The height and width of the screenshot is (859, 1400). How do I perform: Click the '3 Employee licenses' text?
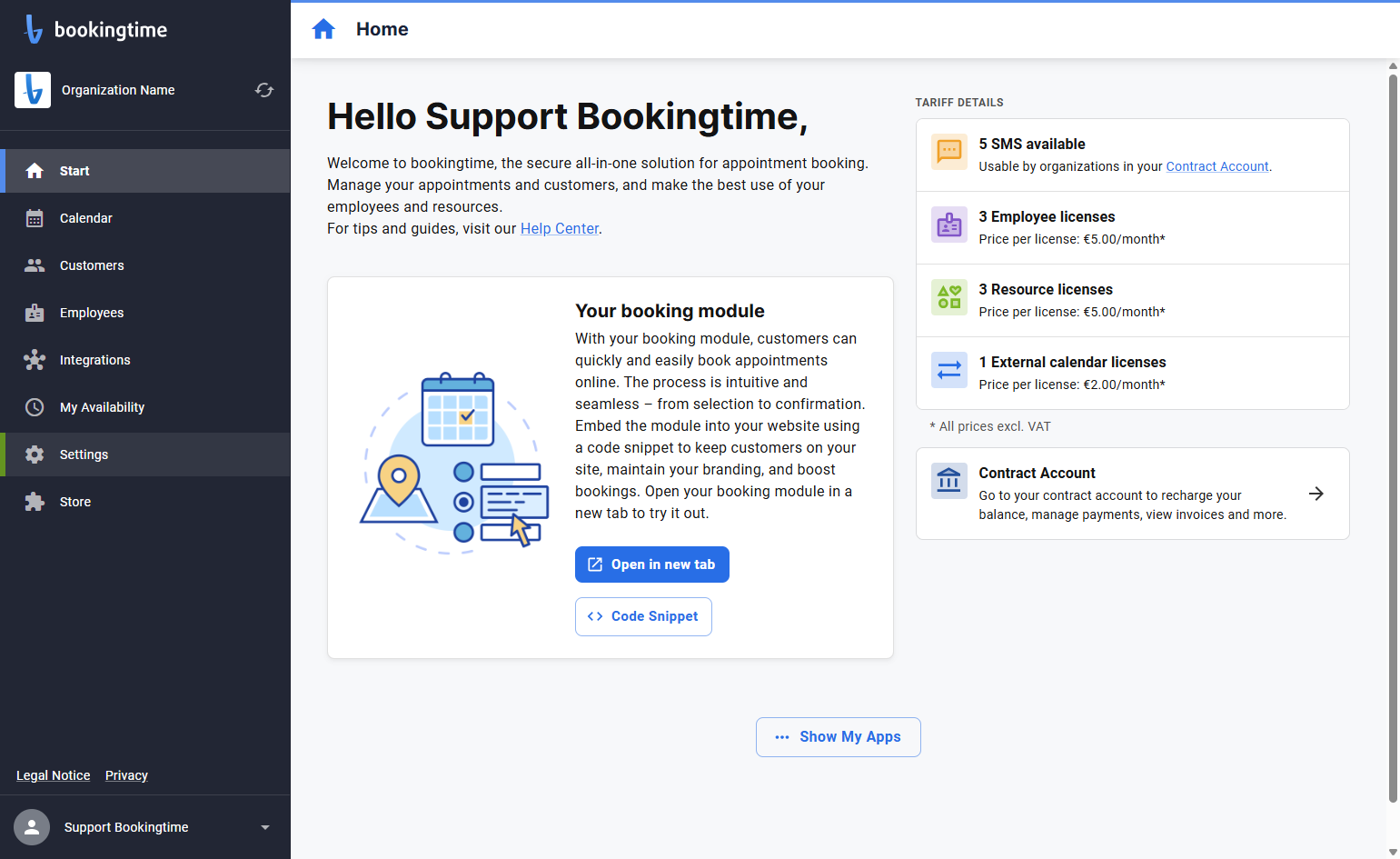[1047, 216]
